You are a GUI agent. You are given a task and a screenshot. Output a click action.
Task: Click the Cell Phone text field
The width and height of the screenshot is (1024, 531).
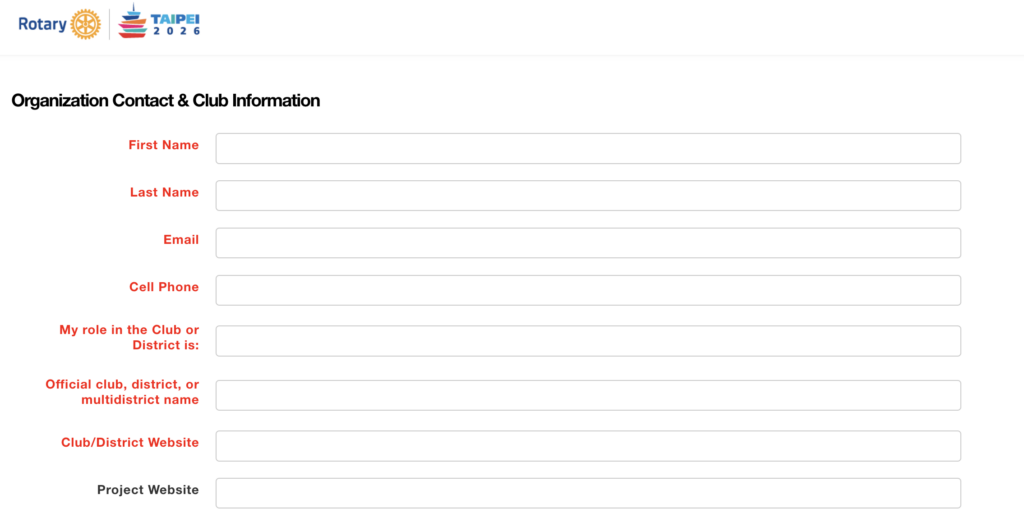coord(588,290)
